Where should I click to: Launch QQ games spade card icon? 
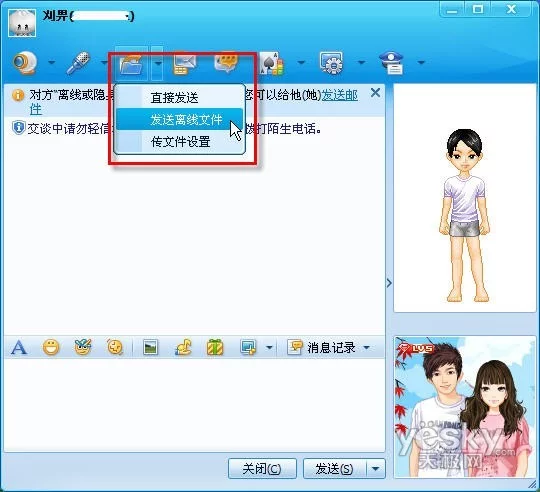(272, 63)
